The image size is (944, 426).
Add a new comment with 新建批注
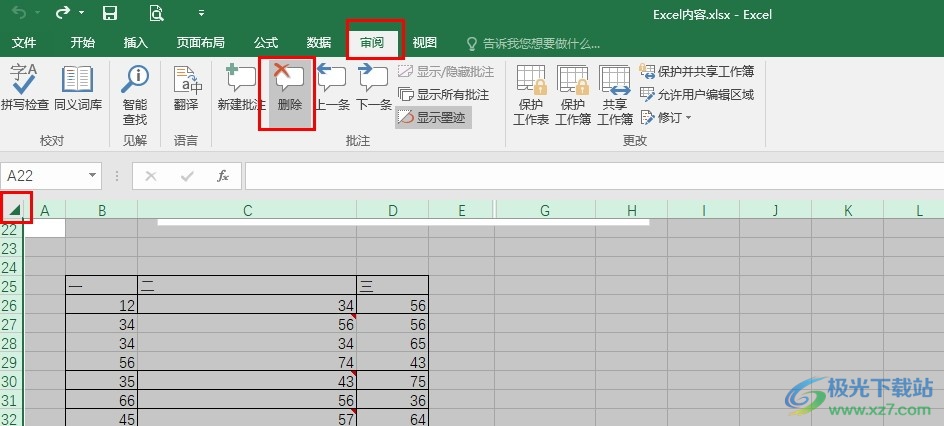pos(241,87)
